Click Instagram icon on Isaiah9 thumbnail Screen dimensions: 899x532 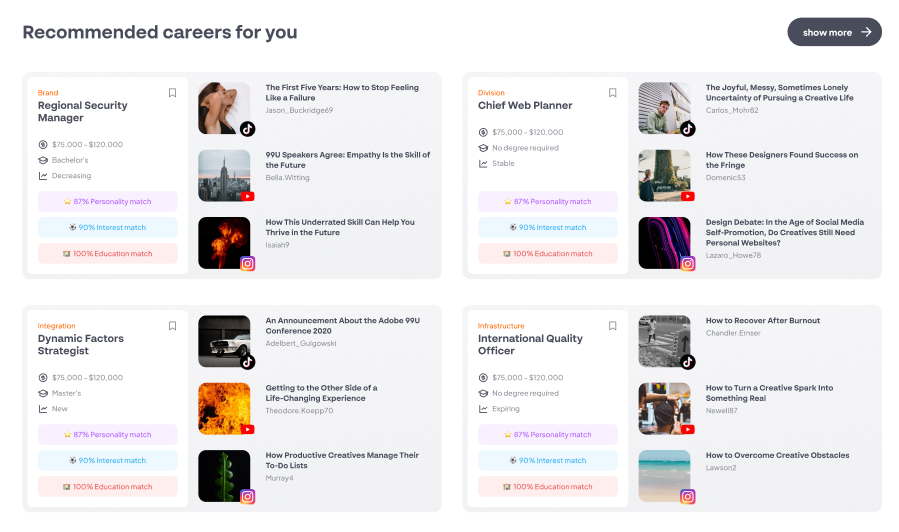coord(247,264)
